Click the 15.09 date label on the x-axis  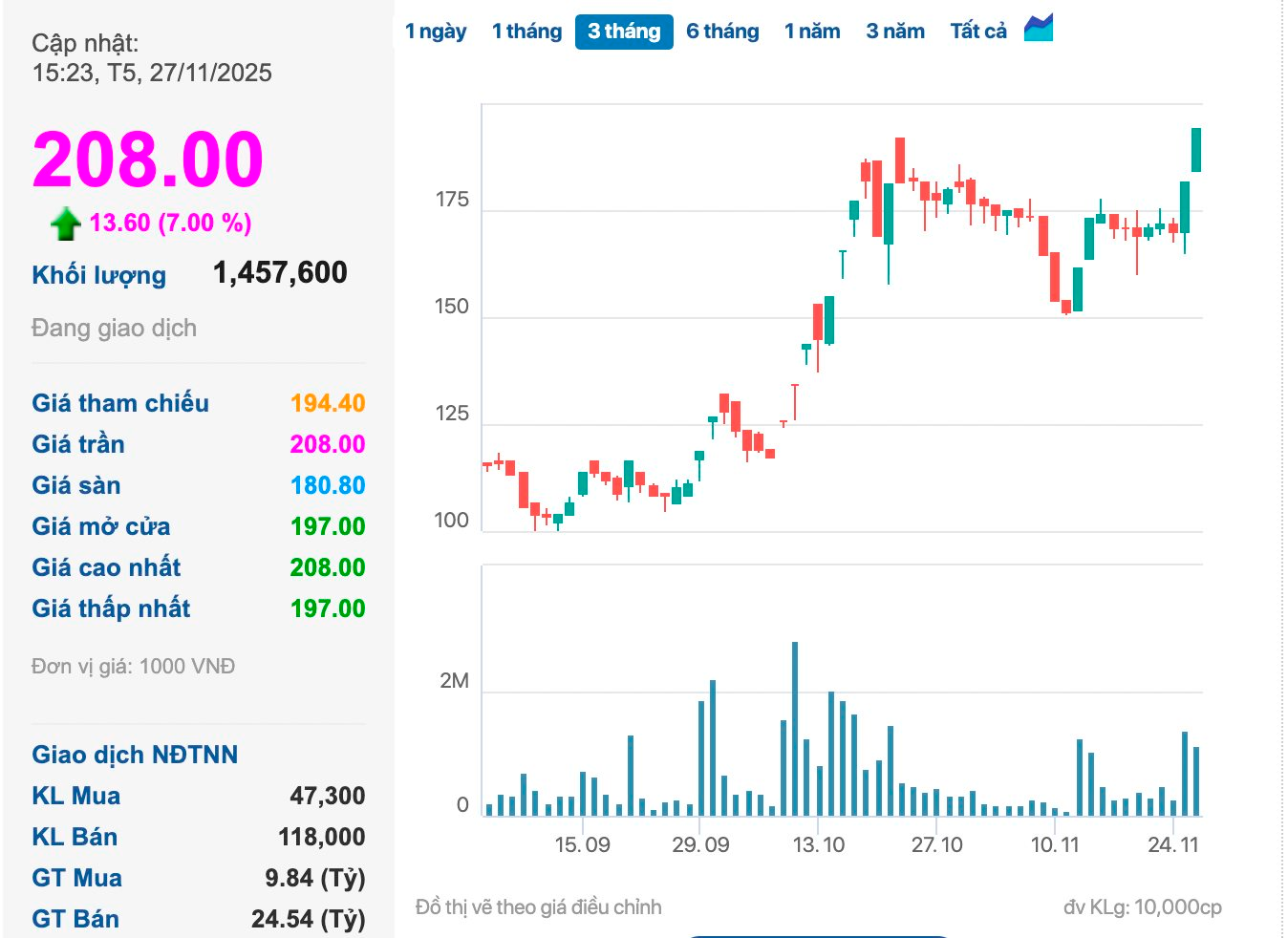tap(582, 844)
